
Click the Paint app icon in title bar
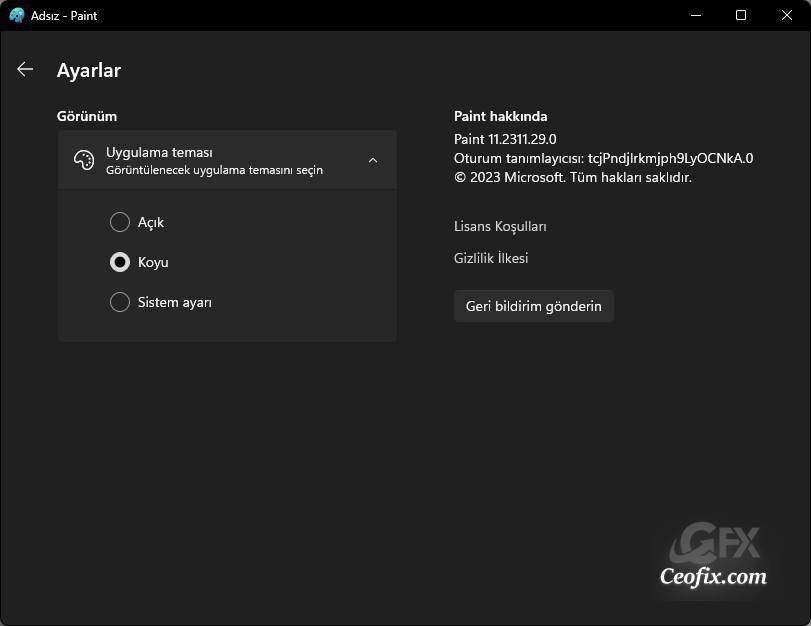click(x=17, y=16)
